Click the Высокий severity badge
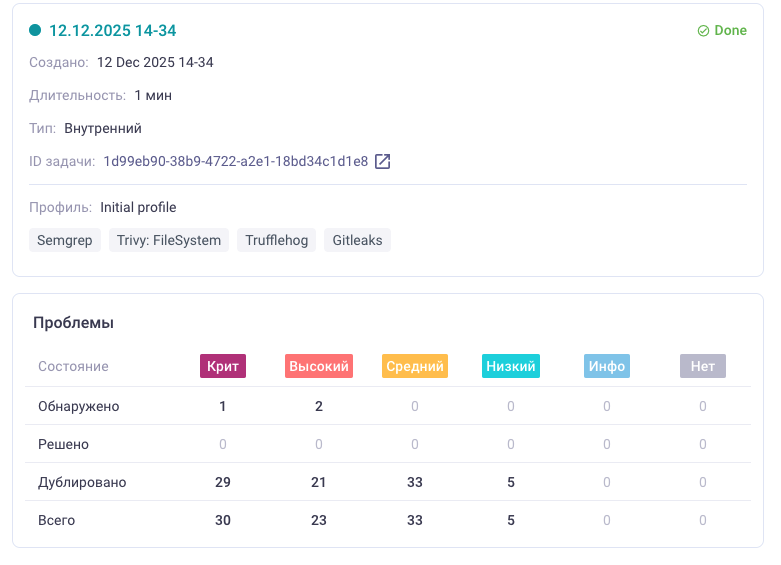Viewport: 781px width, 565px height. pos(319,366)
